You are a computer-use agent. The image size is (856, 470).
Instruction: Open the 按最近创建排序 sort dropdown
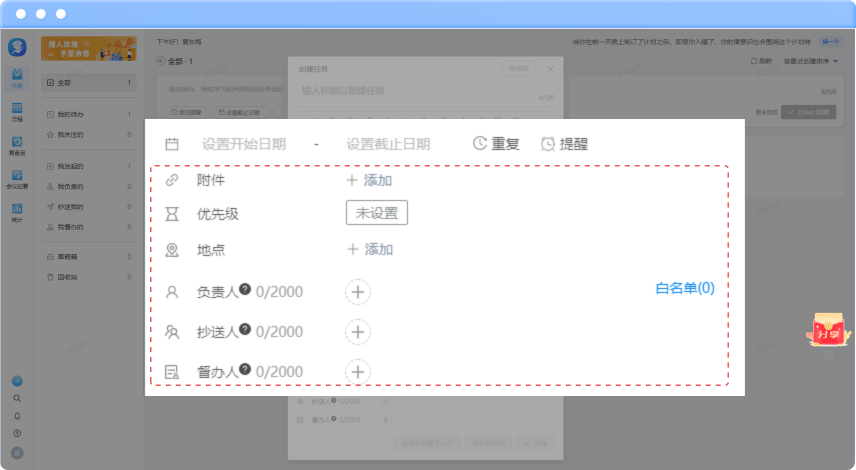(x=811, y=61)
